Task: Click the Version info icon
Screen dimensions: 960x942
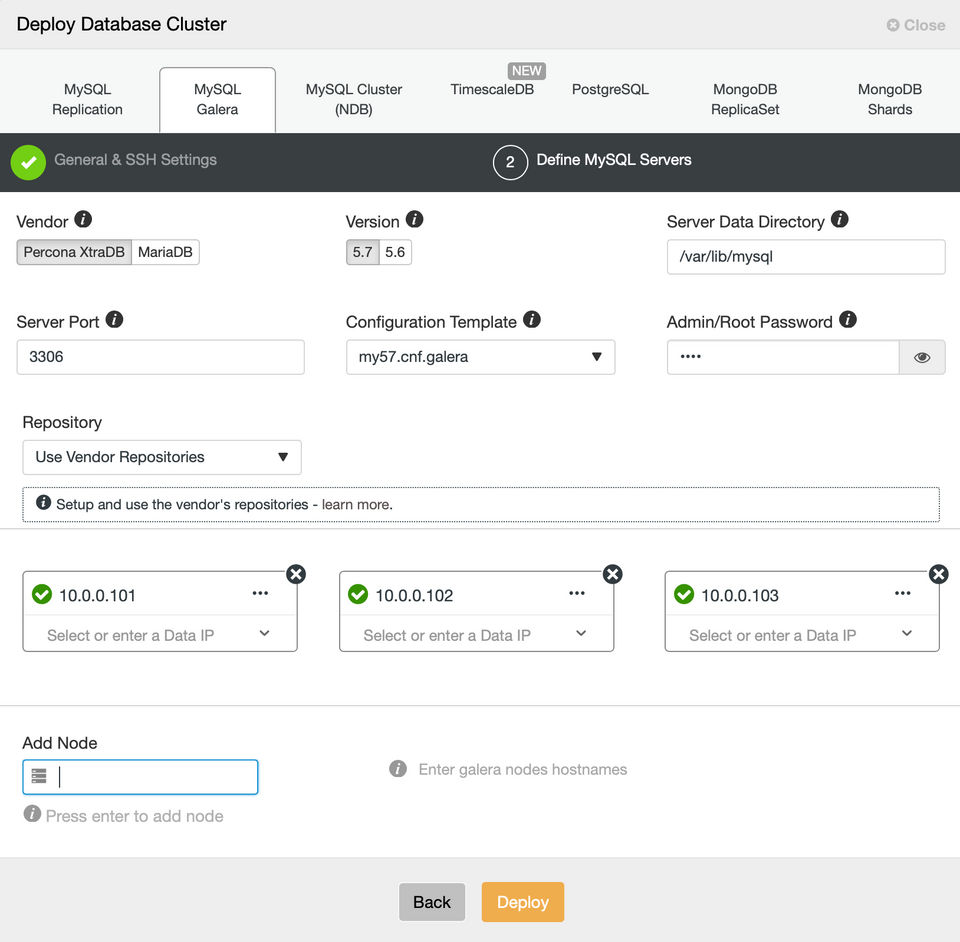Action: click(414, 220)
